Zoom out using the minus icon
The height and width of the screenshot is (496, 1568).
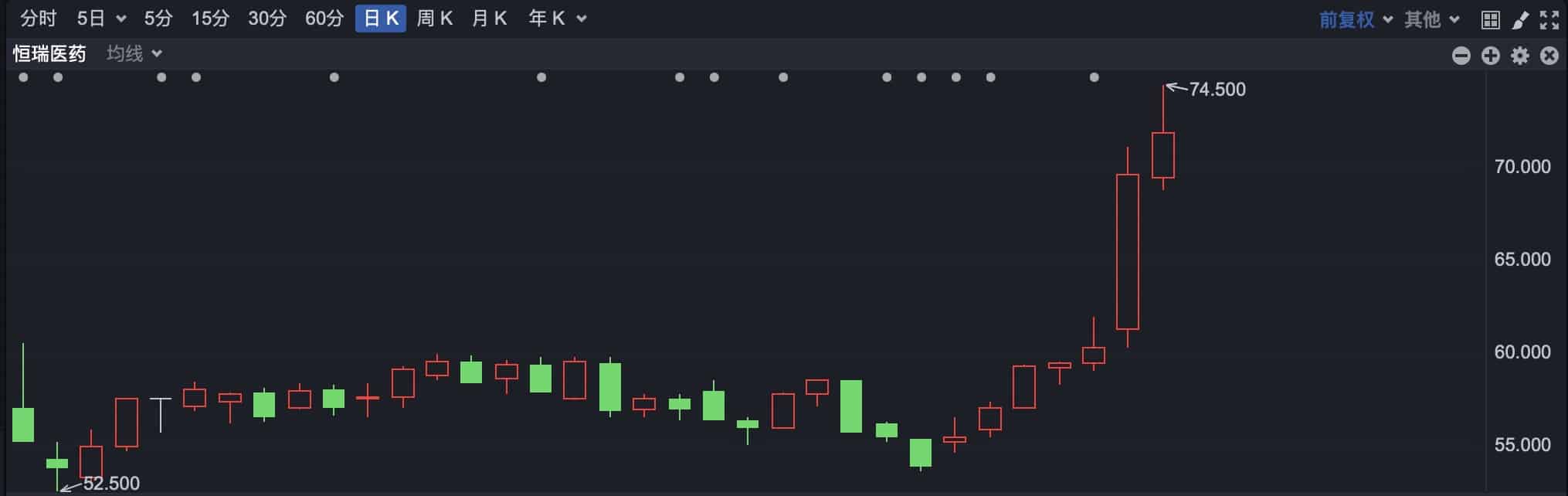(x=1461, y=55)
